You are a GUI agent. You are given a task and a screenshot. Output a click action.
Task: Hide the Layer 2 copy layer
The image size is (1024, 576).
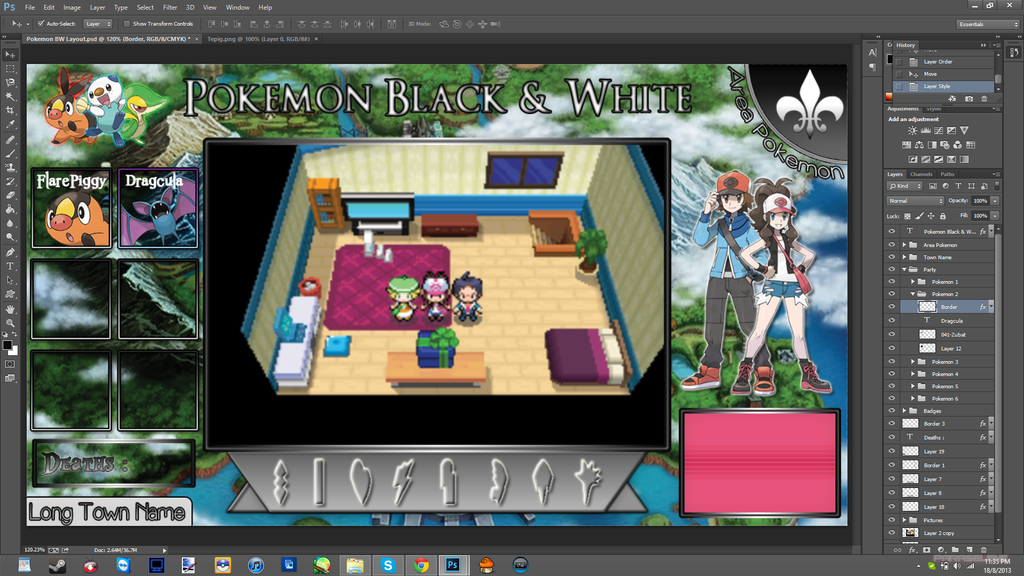[x=891, y=533]
